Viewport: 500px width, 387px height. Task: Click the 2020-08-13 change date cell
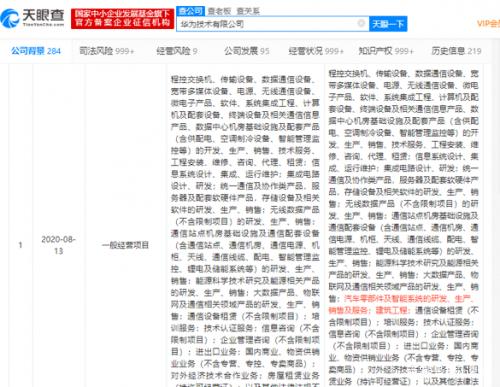coord(59,245)
